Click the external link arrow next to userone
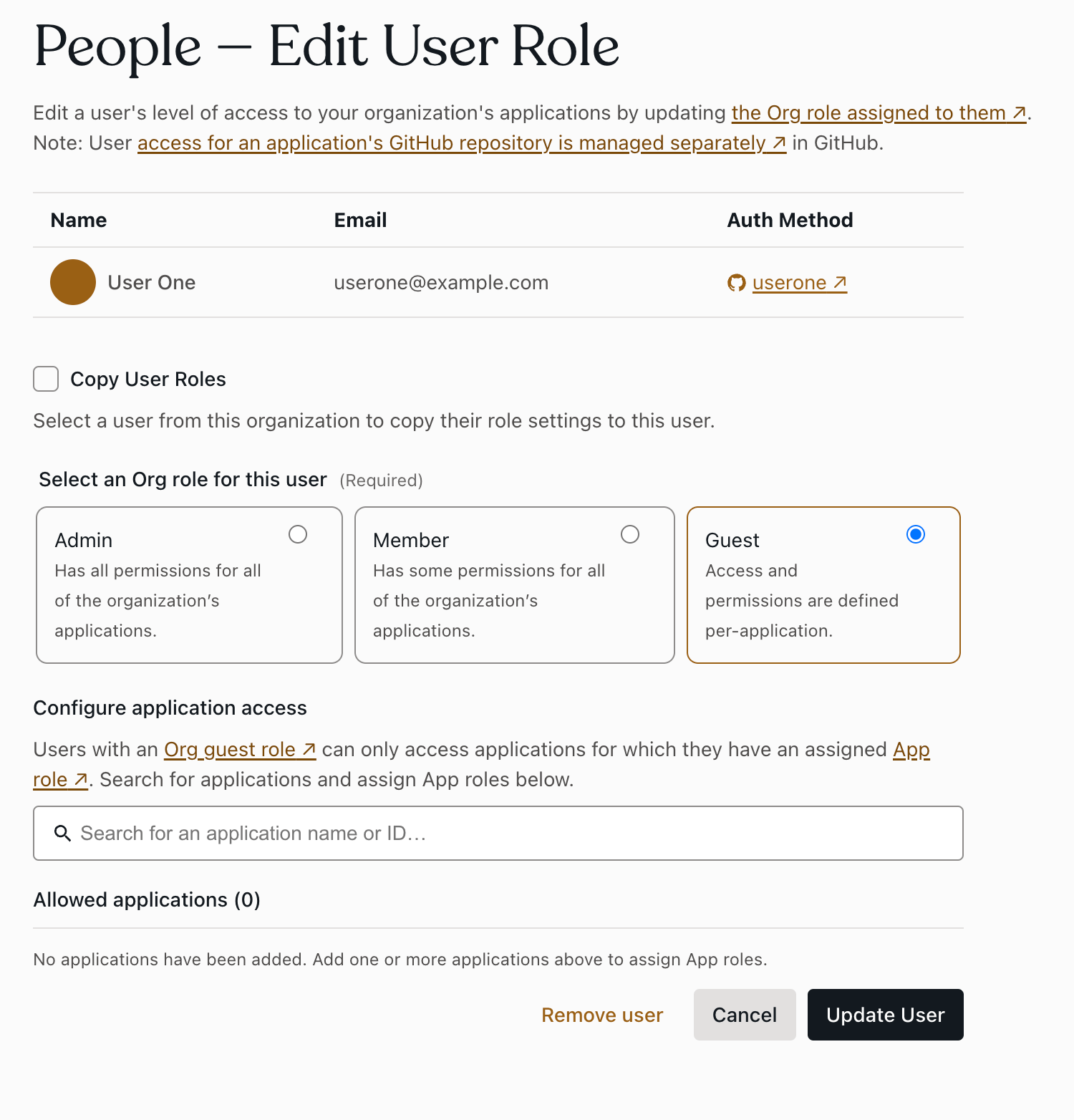Viewport: 1074px width, 1120px height. 839,282
